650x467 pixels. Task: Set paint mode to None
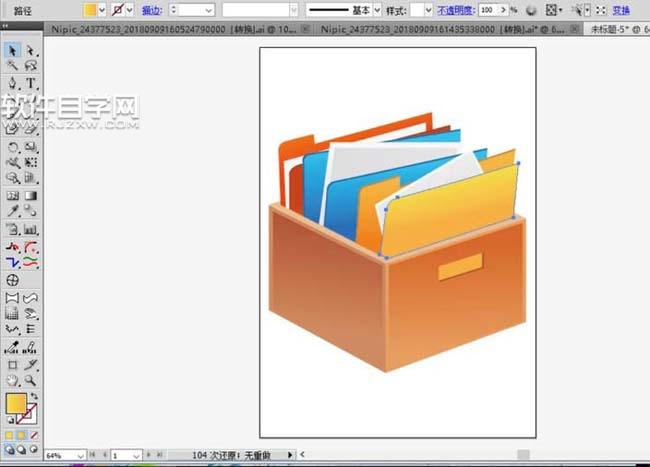click(x=34, y=436)
